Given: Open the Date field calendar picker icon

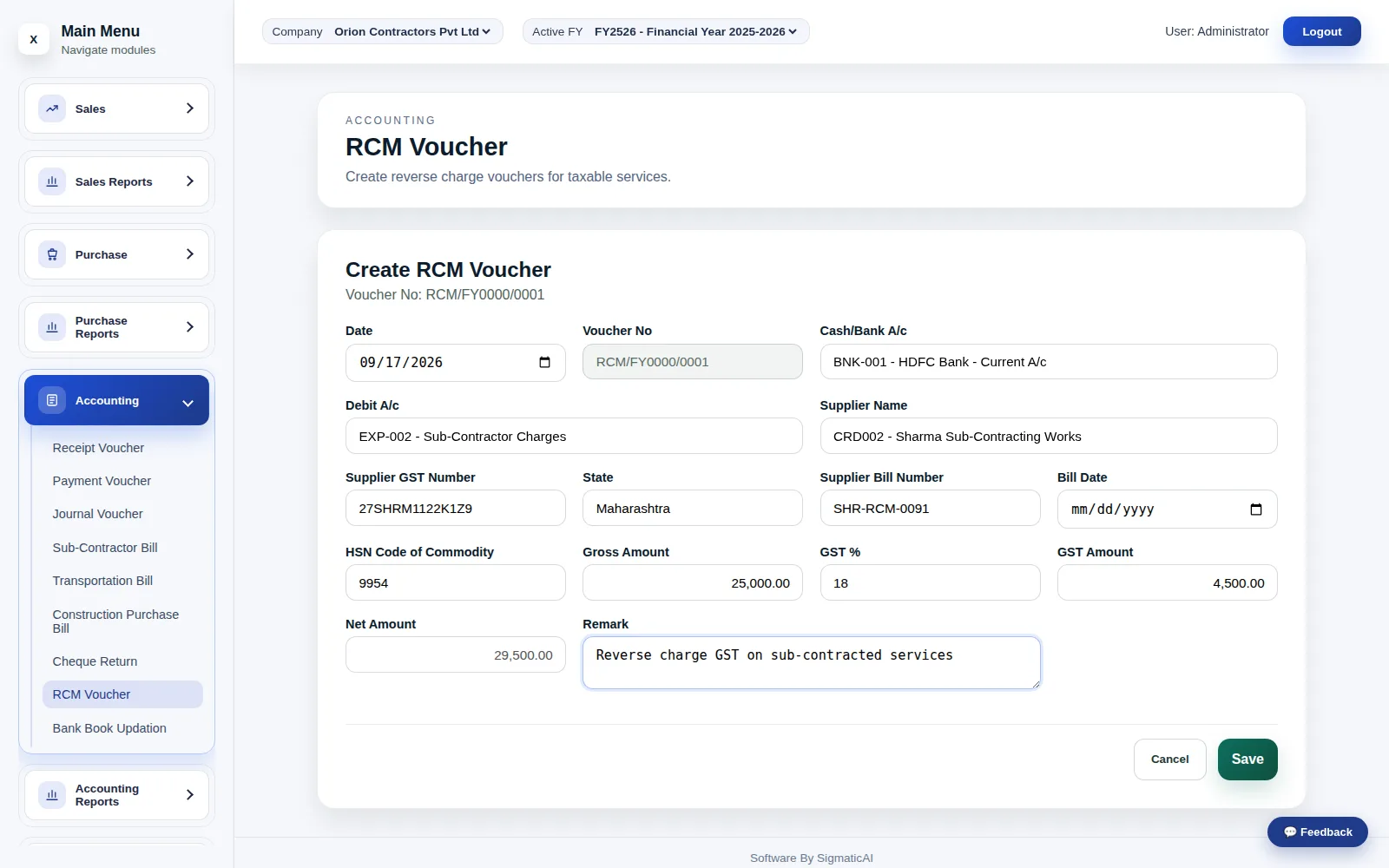Looking at the screenshot, I should 544,362.
